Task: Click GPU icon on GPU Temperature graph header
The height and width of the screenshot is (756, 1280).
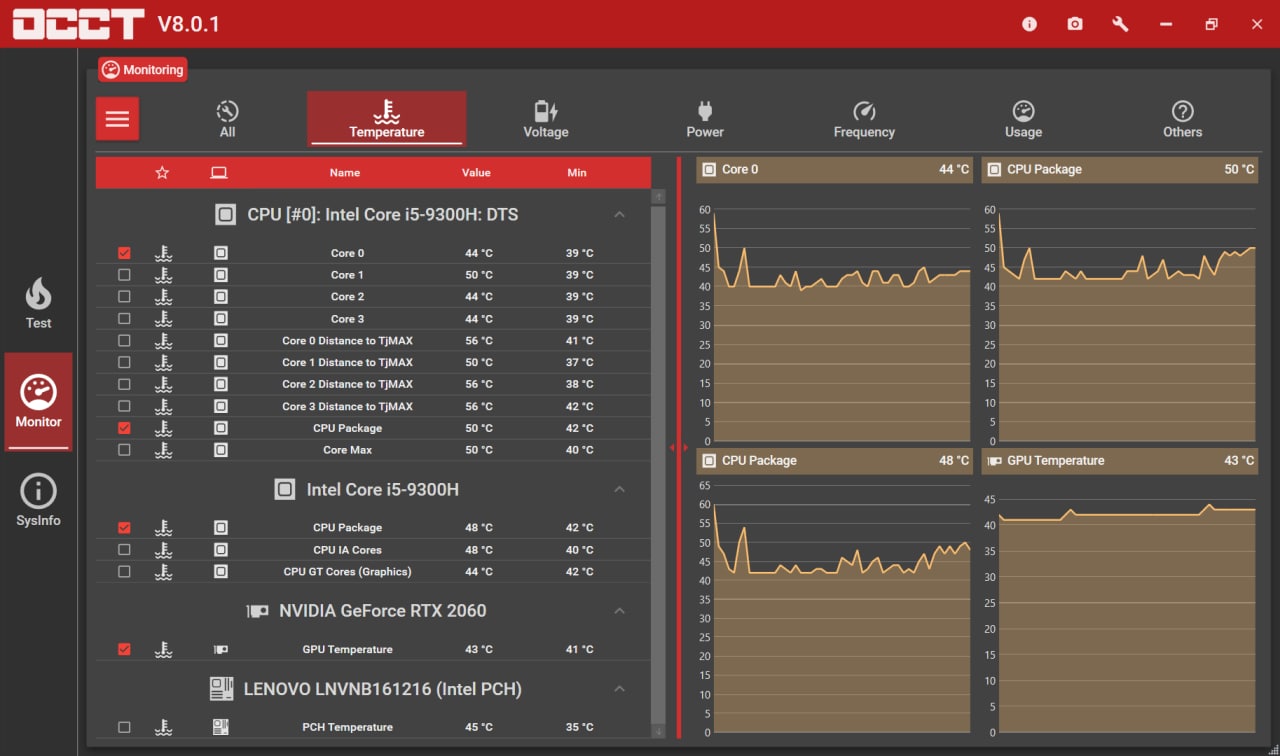Action: [994, 461]
